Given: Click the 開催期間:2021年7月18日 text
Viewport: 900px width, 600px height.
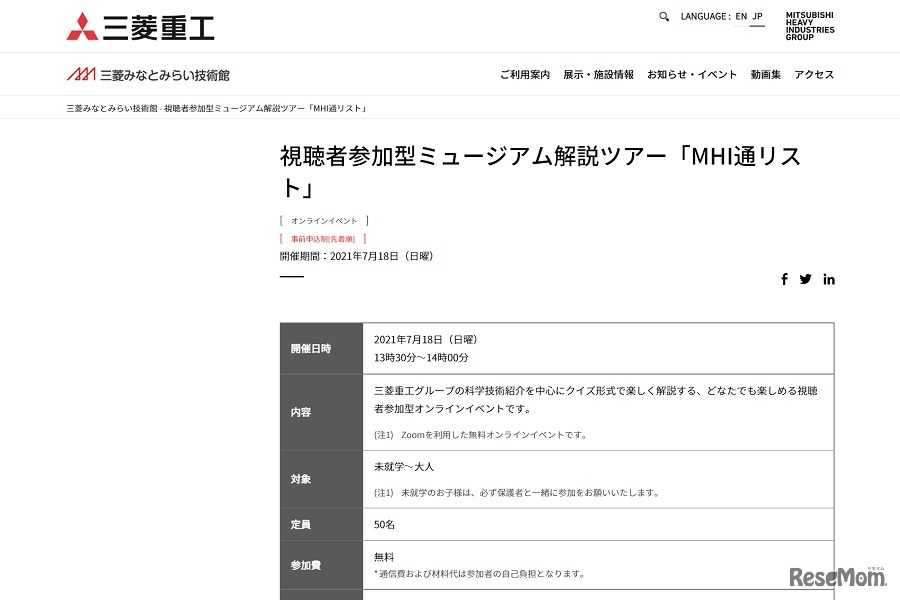Looking at the screenshot, I should pyautogui.click(x=356, y=256).
